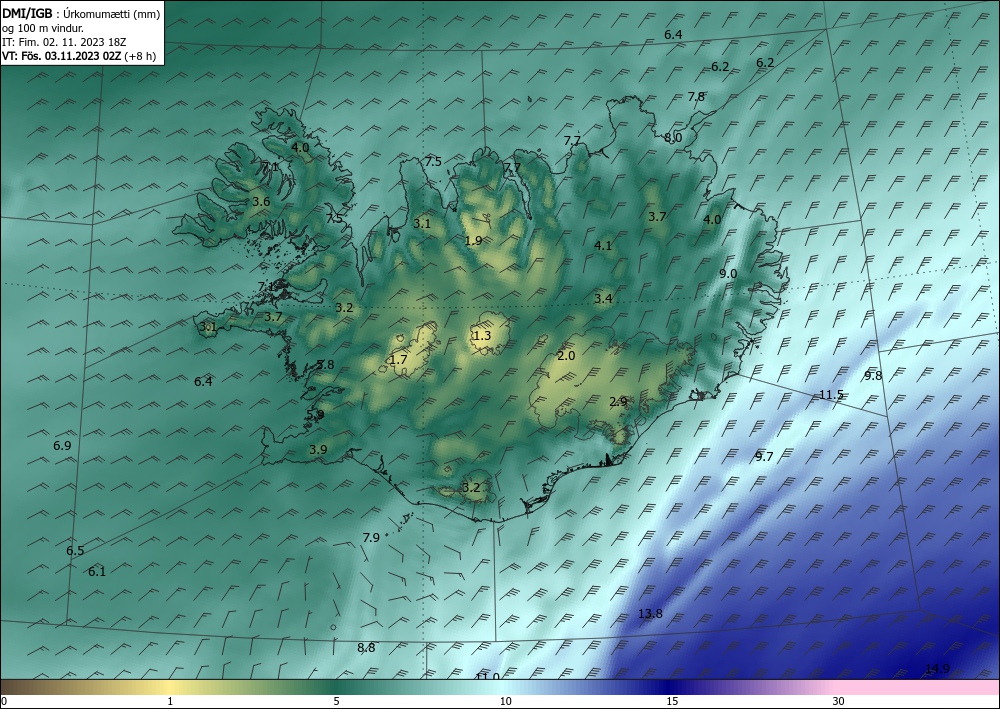Viewport: 1000px width, 709px height.
Task: Click the "og 100 m vindur." caption line
Action: tap(43, 28)
